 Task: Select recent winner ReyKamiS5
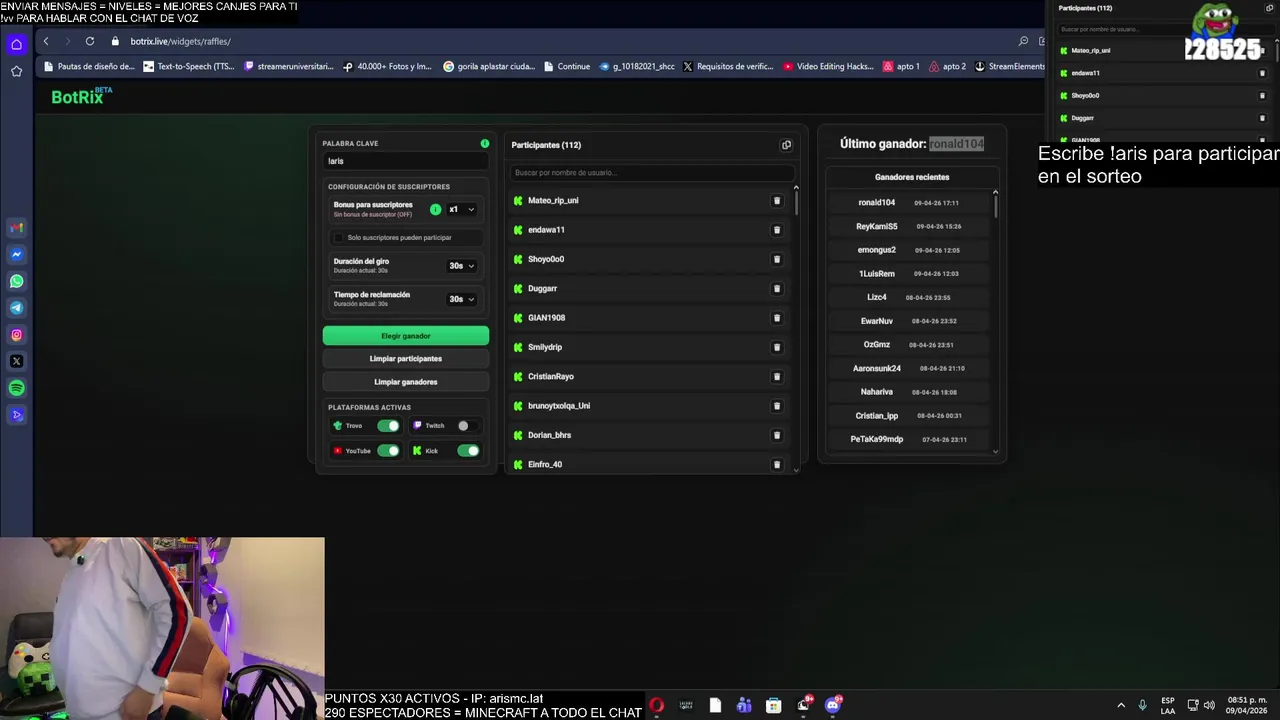(877, 226)
